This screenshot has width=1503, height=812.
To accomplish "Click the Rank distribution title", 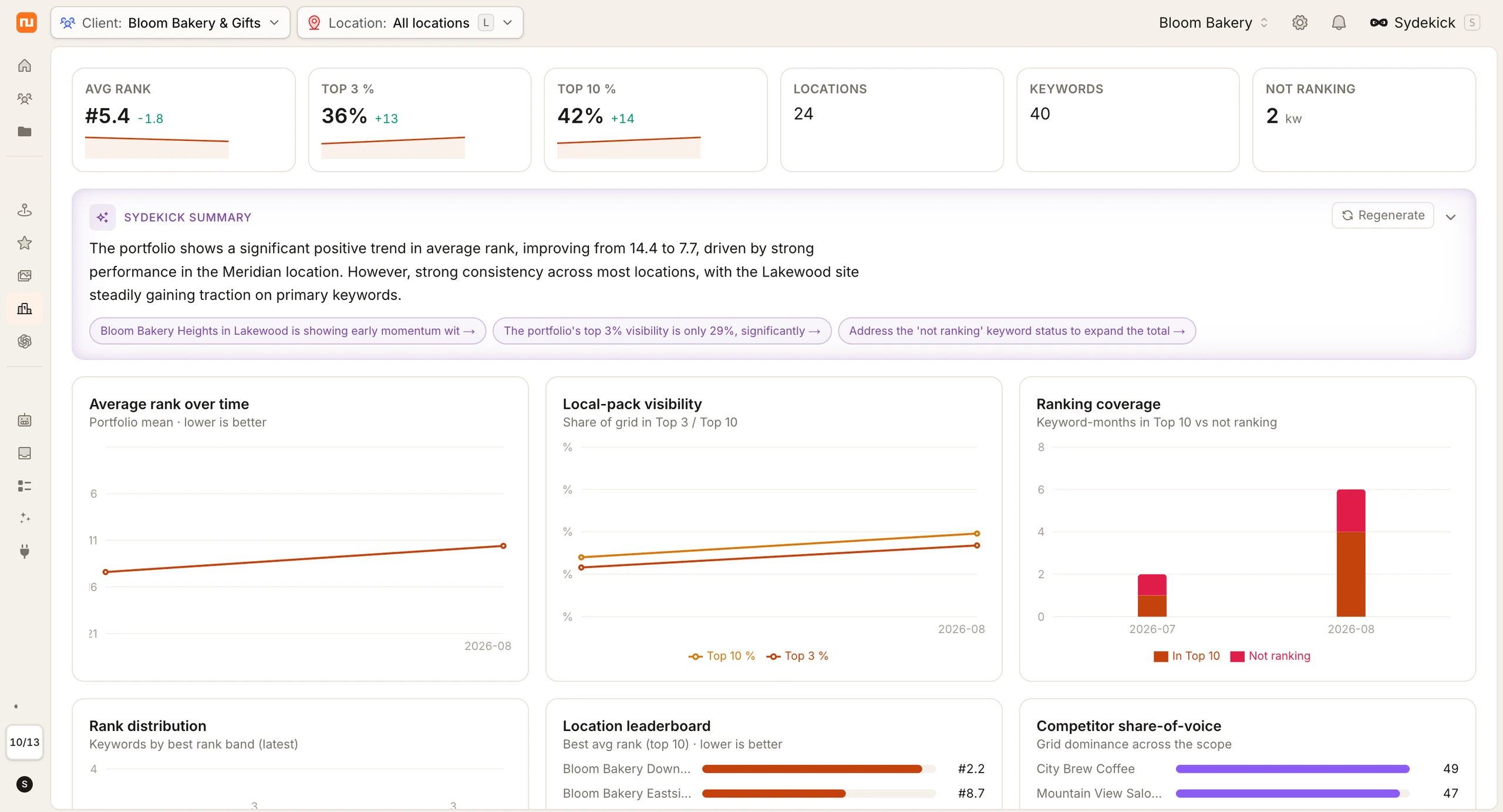I will 147,726.
